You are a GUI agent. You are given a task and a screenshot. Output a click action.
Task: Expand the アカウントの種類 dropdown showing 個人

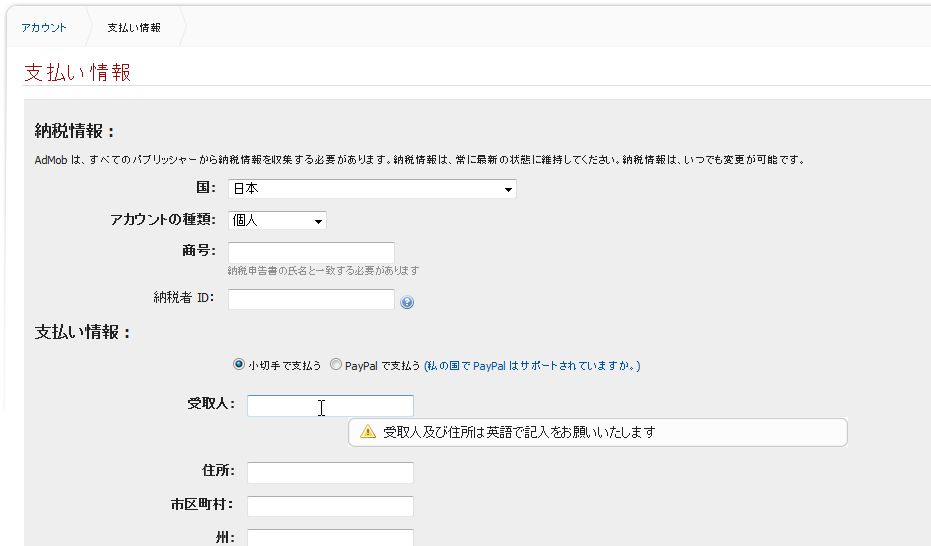pyautogui.click(x=277, y=220)
